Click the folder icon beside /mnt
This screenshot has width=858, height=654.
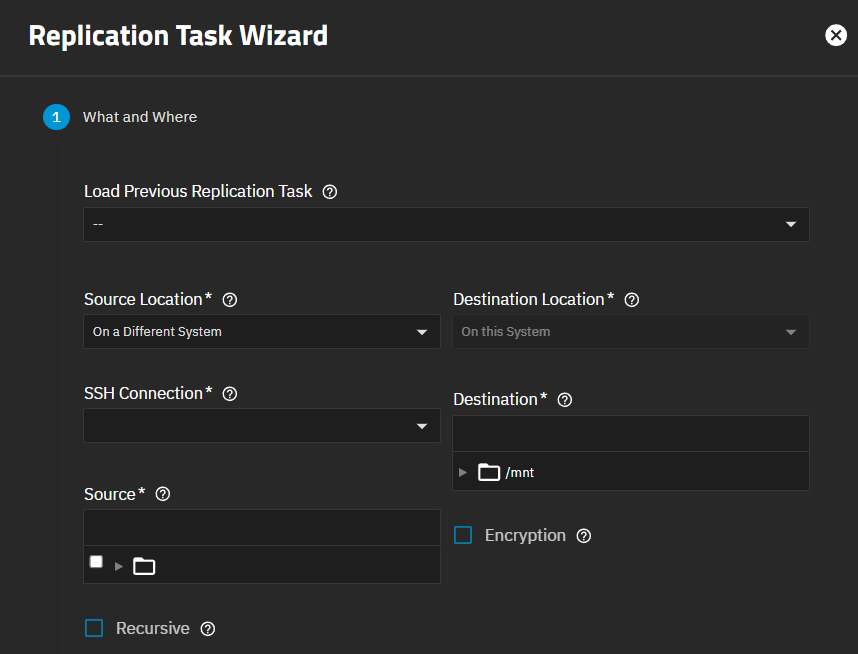point(489,471)
